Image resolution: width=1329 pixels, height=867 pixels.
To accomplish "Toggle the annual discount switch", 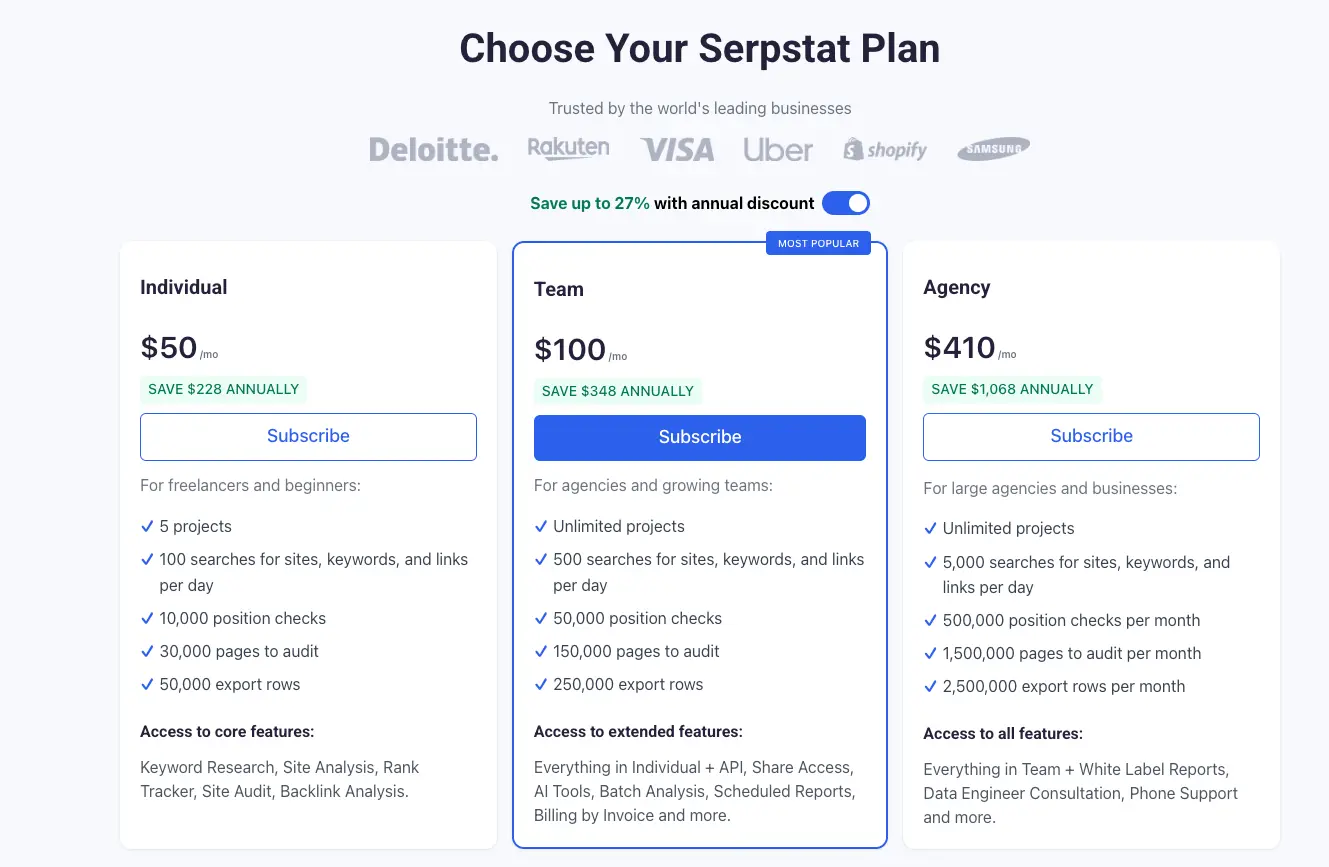I will (x=846, y=203).
